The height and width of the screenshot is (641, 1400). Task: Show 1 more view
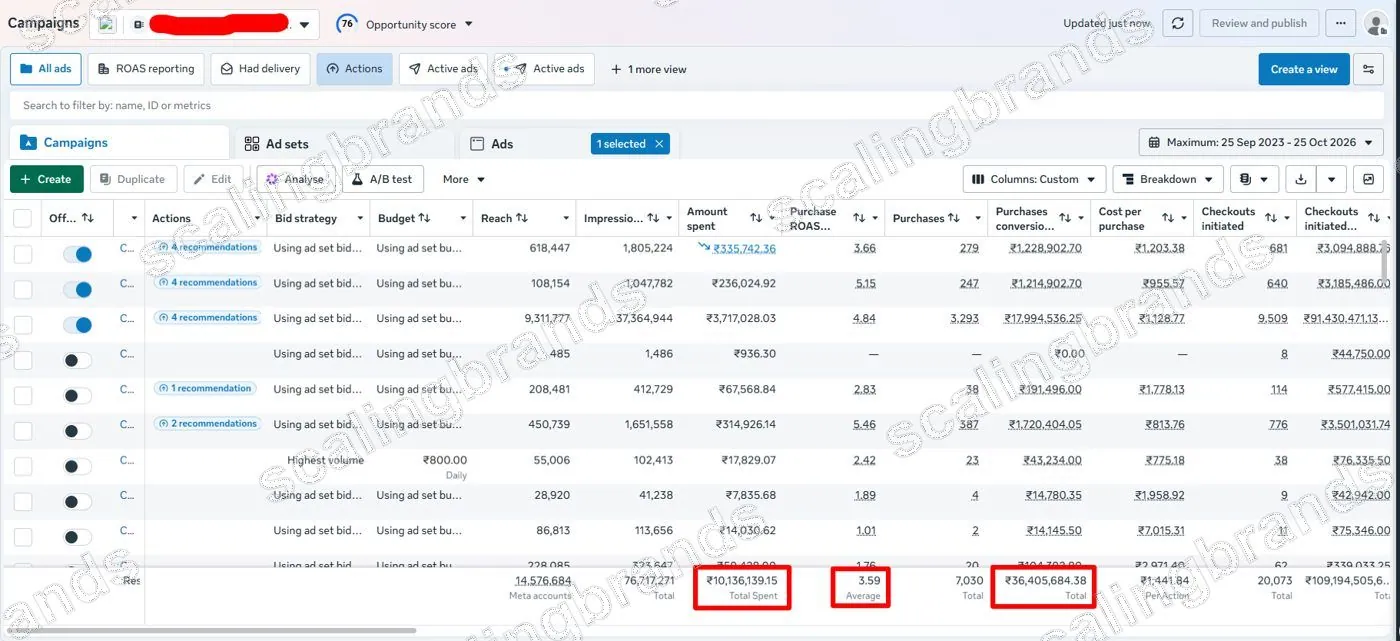tap(648, 69)
